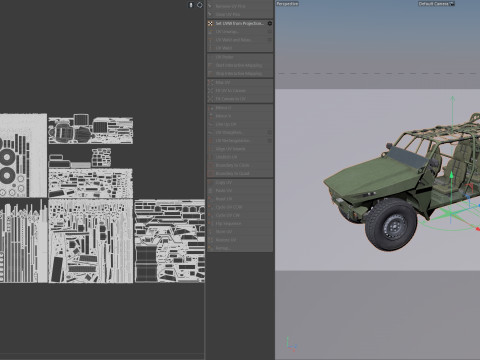Click the rightmost bottom UV tile
This screenshot has height=360, width=480.
point(169,241)
